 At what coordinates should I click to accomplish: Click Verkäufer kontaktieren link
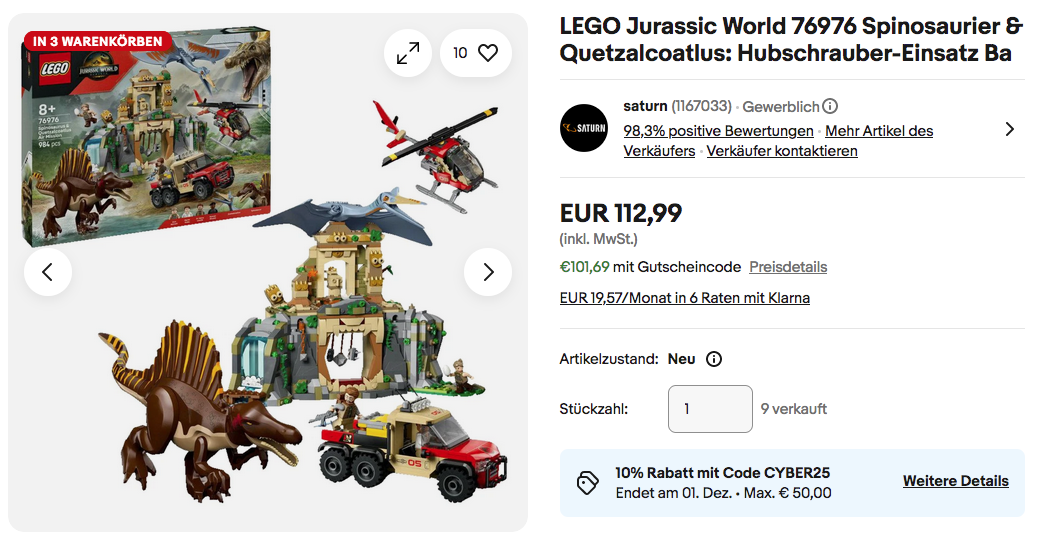coord(782,151)
